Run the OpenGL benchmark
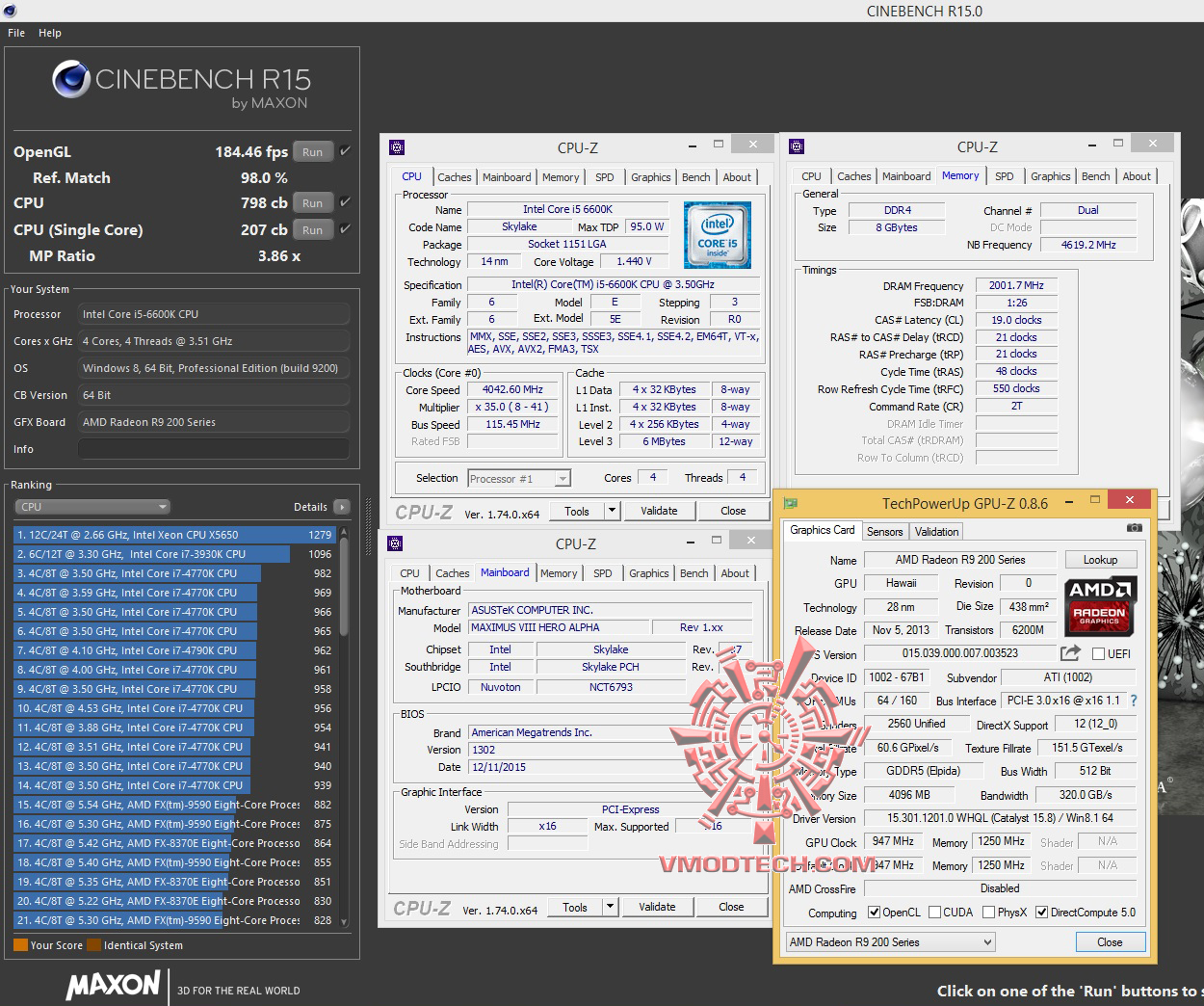The image size is (1204, 1006). [x=313, y=151]
